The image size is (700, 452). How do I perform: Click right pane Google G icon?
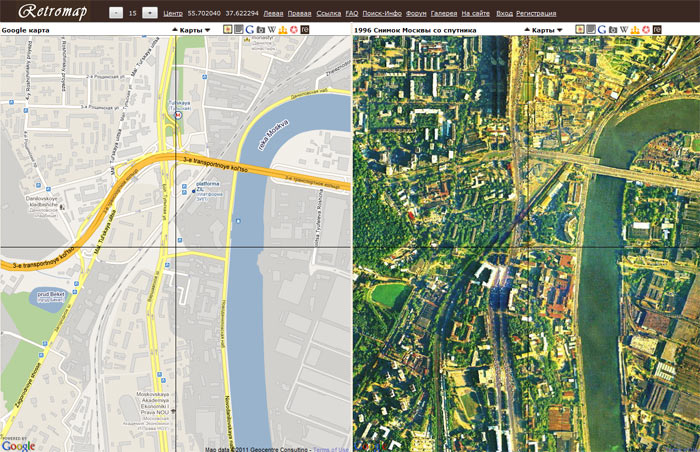click(602, 29)
